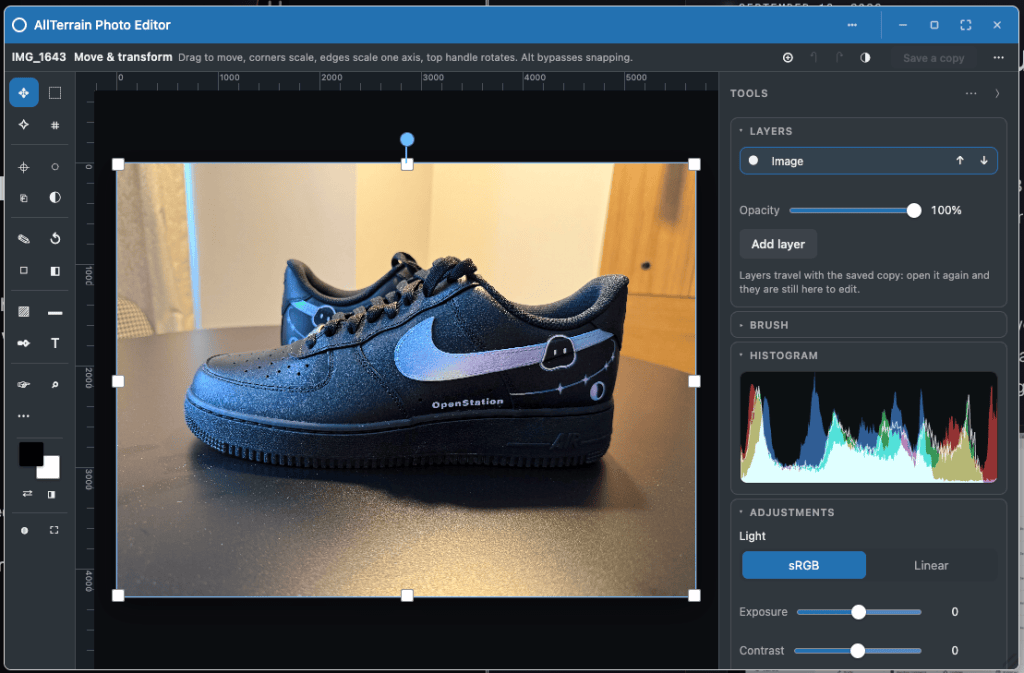Select the Move & transform tool
Screen dimensions: 1024x673
(24, 93)
